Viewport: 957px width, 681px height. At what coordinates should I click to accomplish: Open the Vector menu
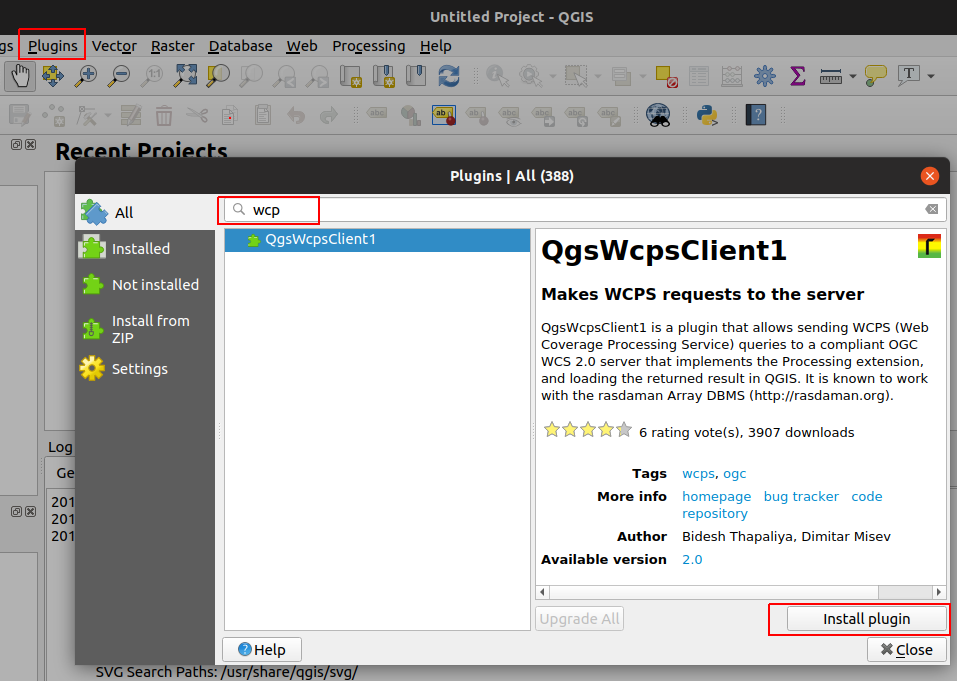pyautogui.click(x=114, y=46)
